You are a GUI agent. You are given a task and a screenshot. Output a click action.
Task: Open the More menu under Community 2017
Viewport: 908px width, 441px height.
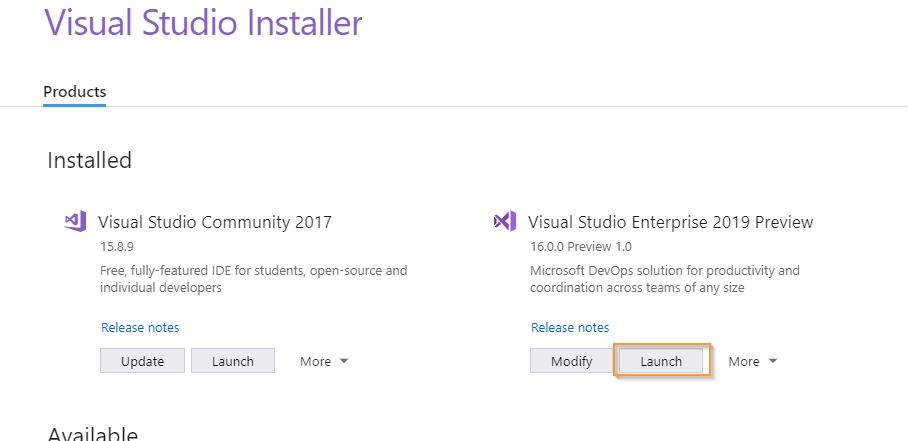pos(324,361)
